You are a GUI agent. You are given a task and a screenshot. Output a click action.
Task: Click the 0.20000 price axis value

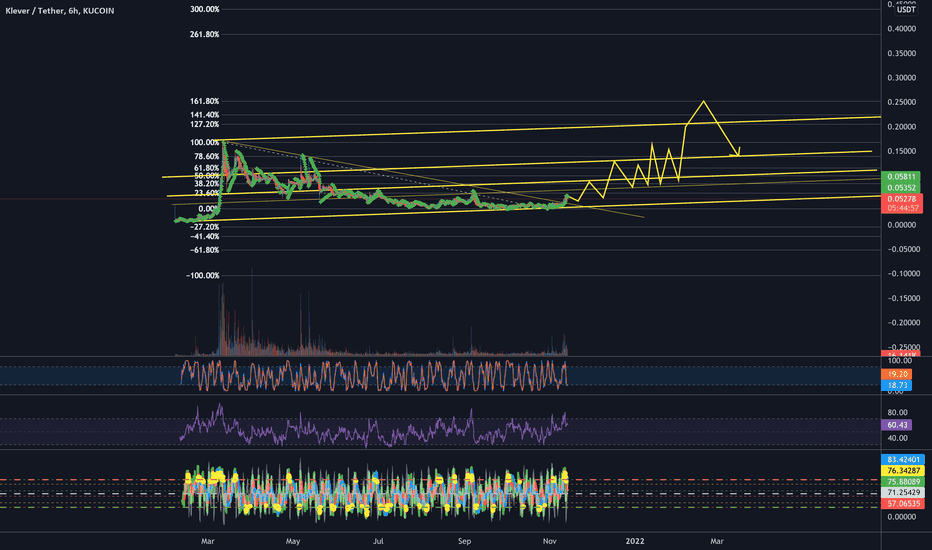point(901,127)
